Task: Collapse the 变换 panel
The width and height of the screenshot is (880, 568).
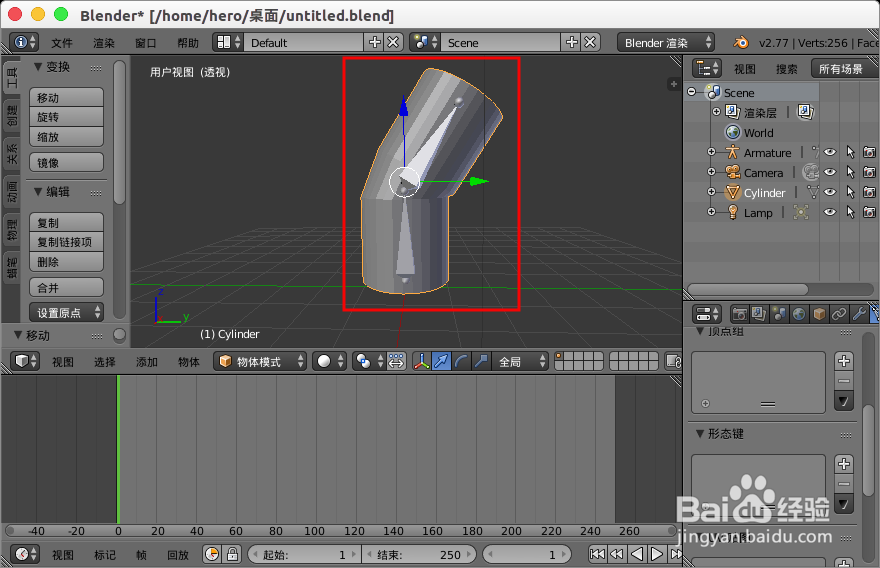Action: tap(38, 67)
